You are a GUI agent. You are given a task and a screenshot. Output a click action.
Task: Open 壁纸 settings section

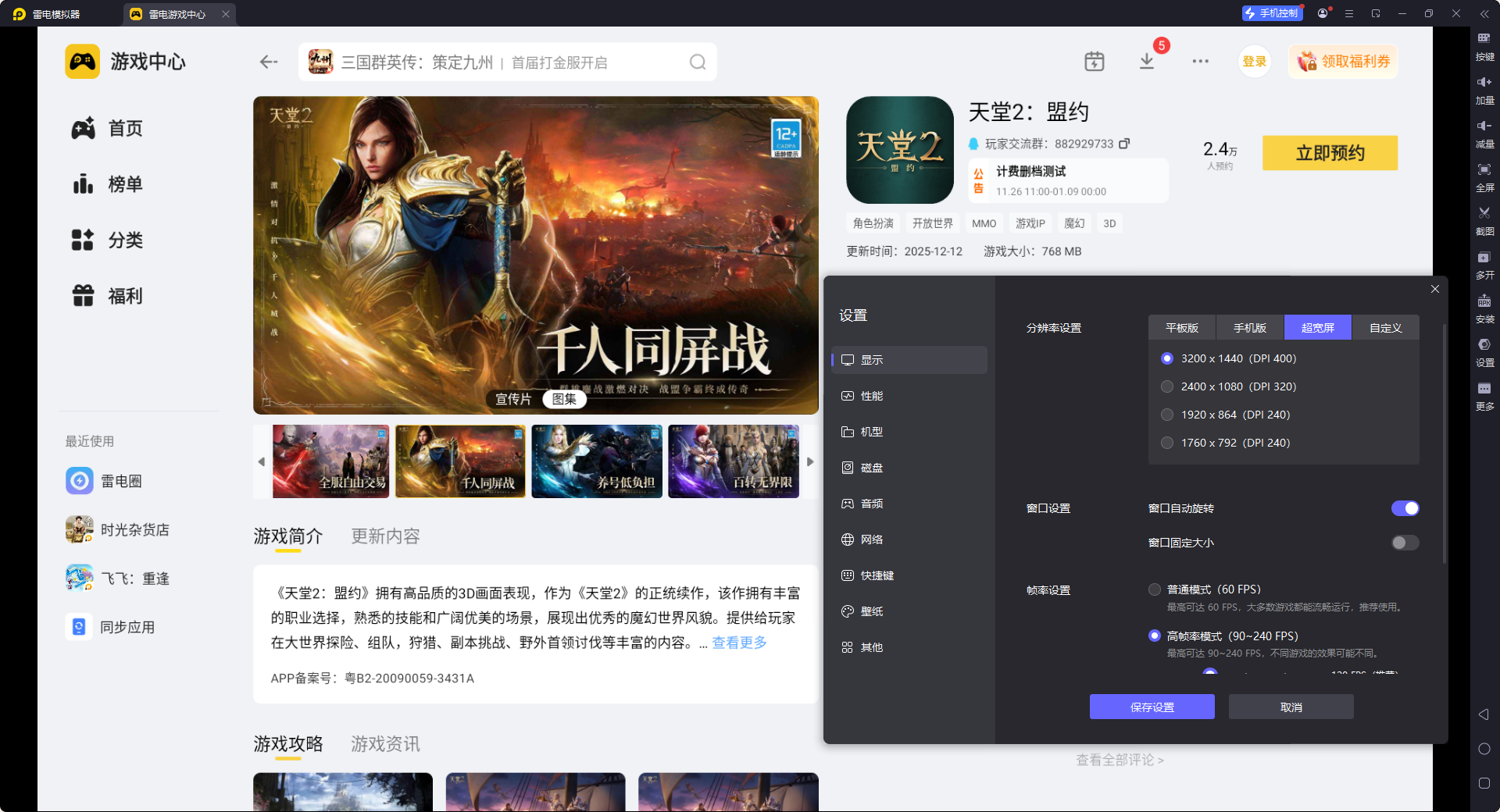pos(909,611)
